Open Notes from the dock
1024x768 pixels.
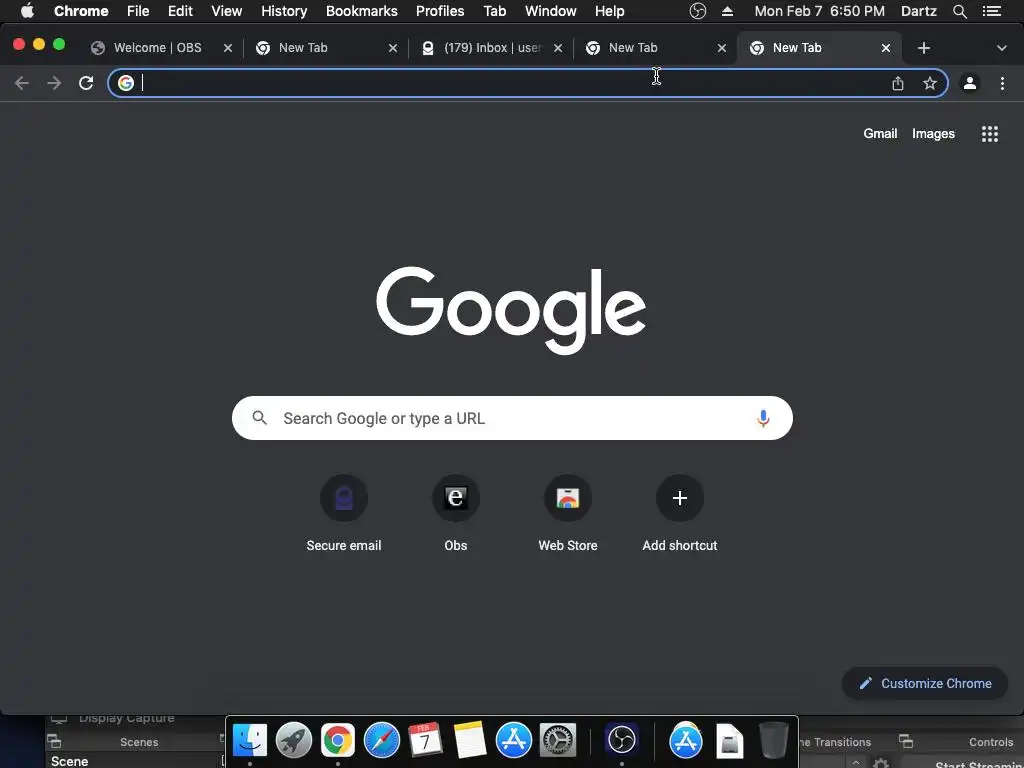point(469,741)
